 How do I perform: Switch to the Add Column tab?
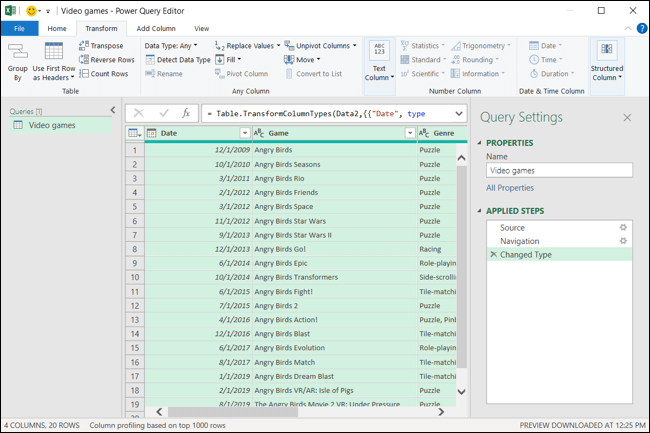pos(156,29)
